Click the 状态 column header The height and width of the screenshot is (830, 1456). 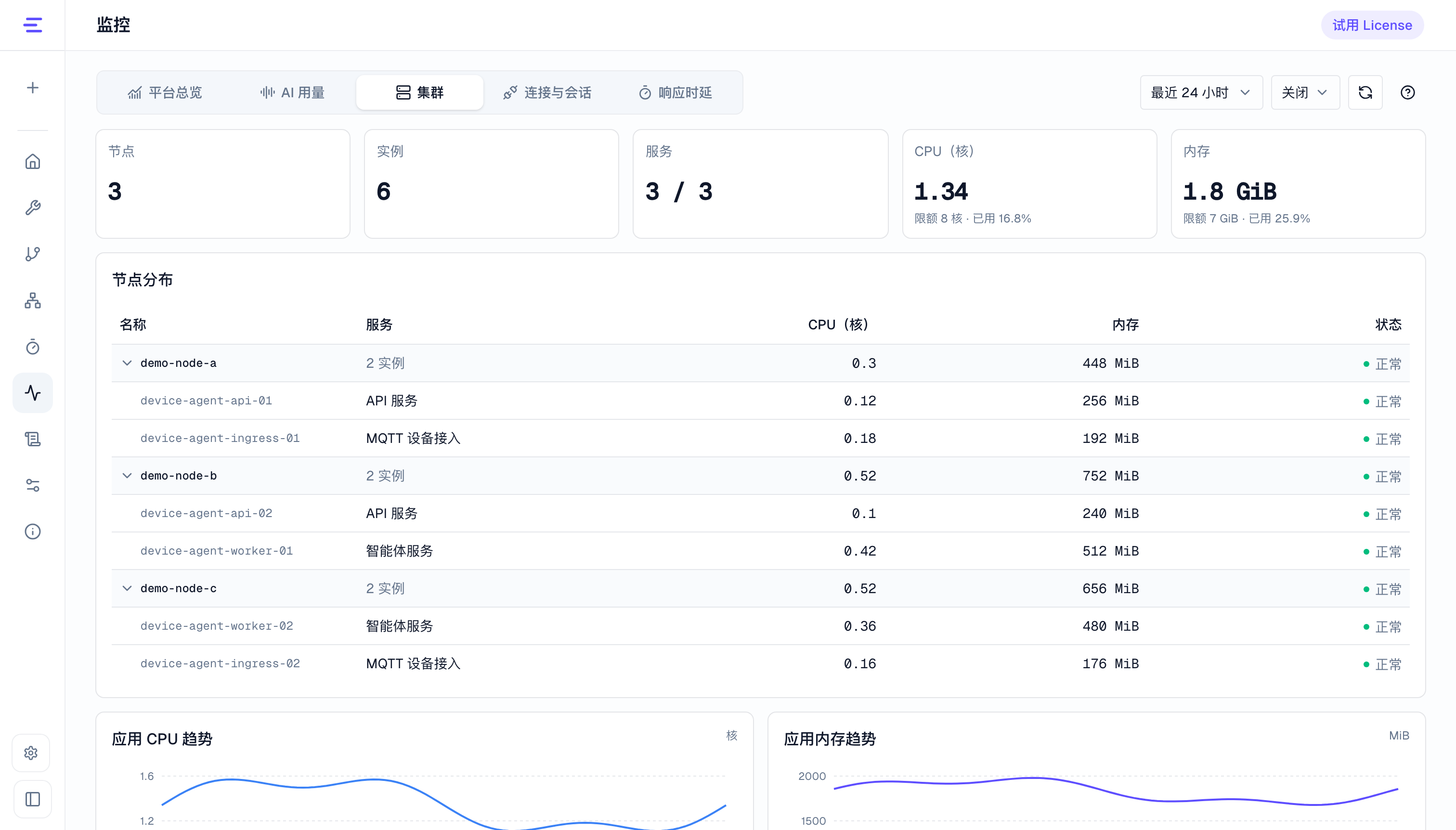(1388, 324)
